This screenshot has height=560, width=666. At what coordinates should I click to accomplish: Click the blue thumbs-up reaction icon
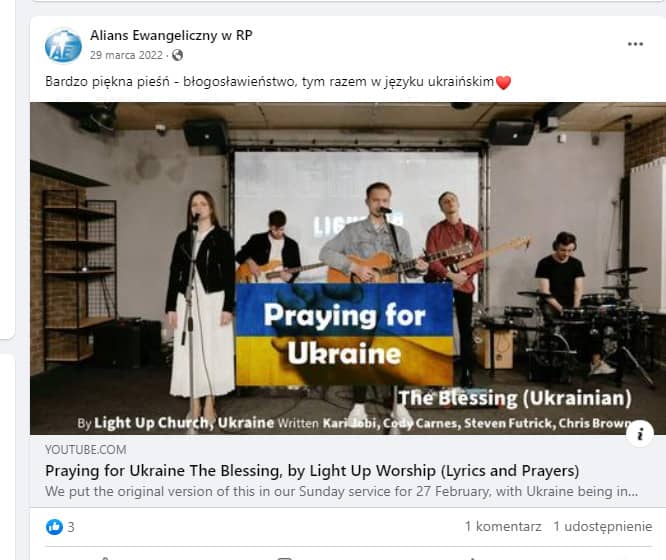[54, 527]
